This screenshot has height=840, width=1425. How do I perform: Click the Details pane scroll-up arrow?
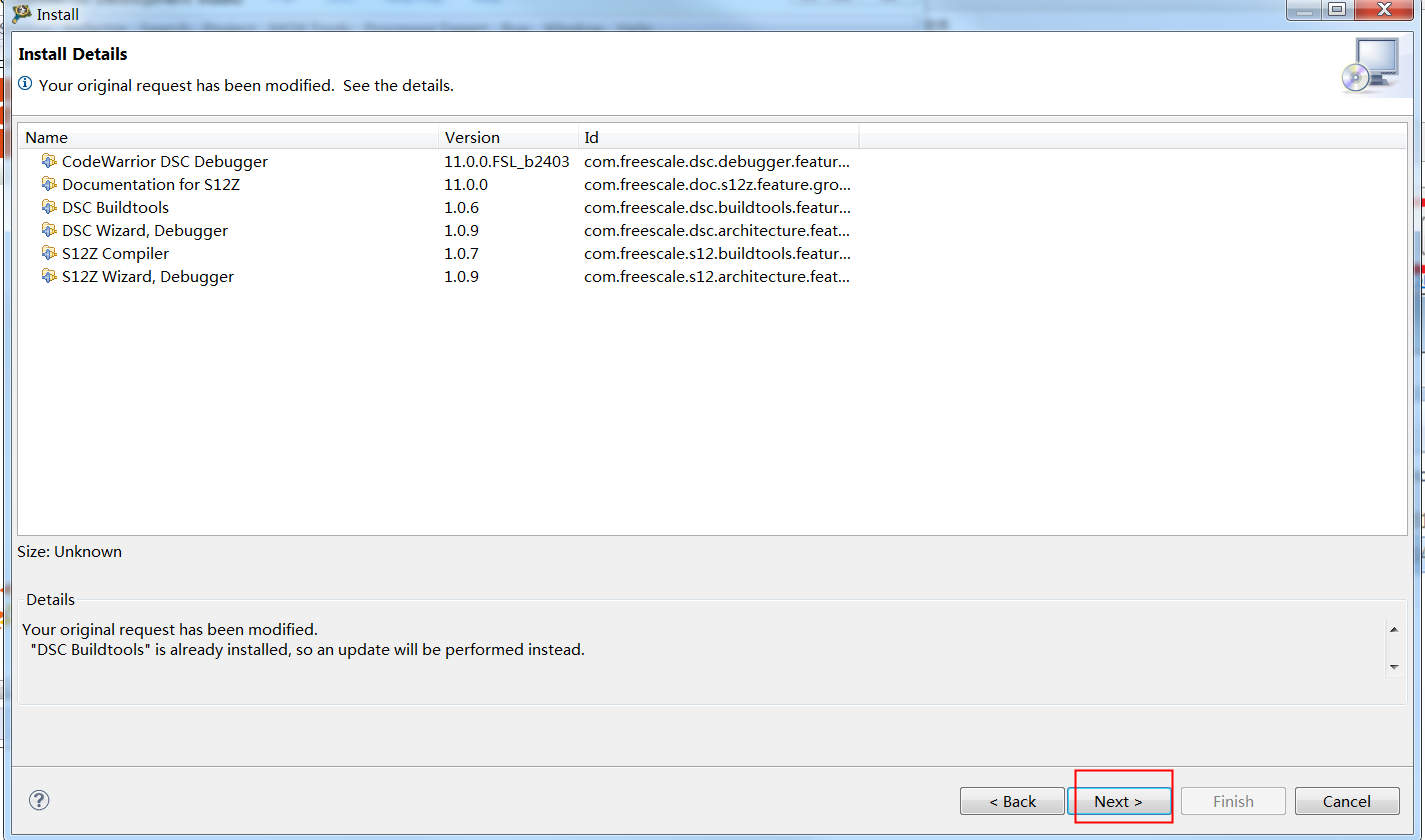(x=1395, y=629)
